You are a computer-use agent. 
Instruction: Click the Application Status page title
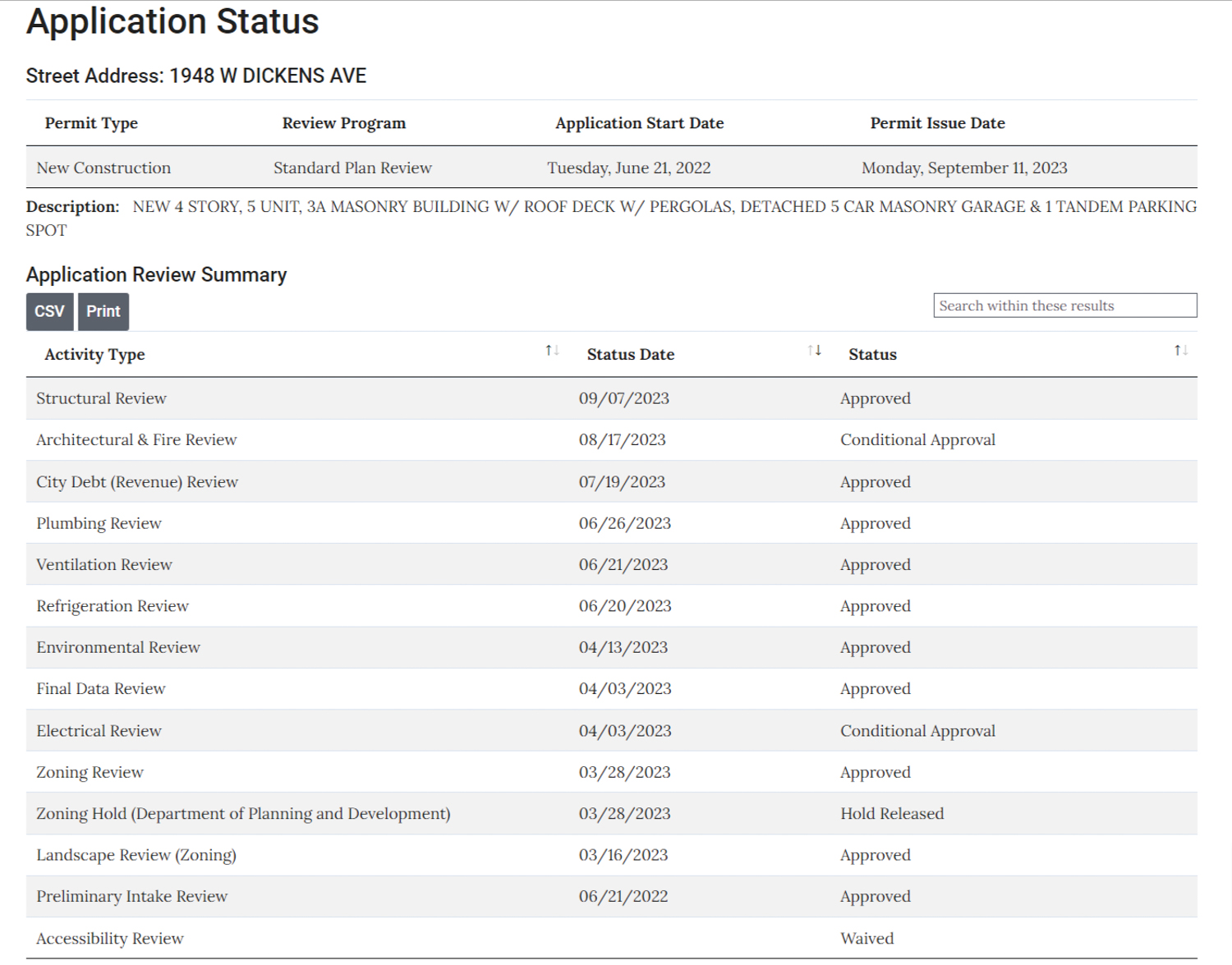172,21
